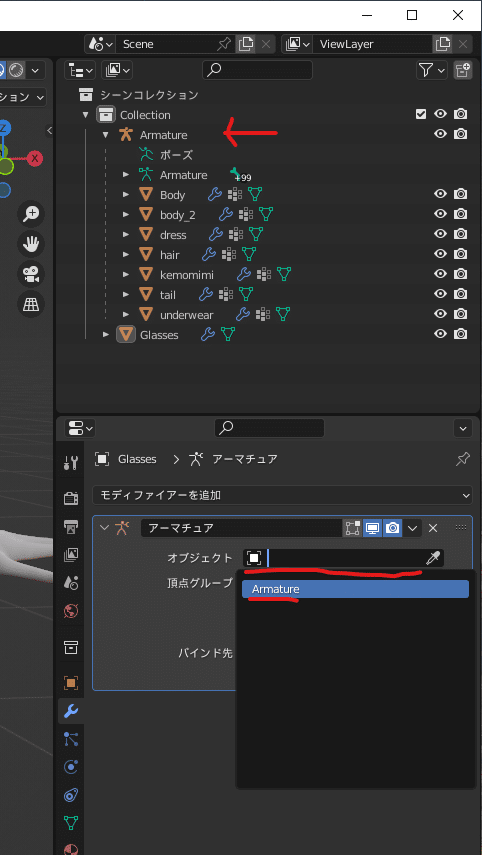The image size is (482, 855).
Task: Toggle modifier viewport display
Action: [x=372, y=528]
